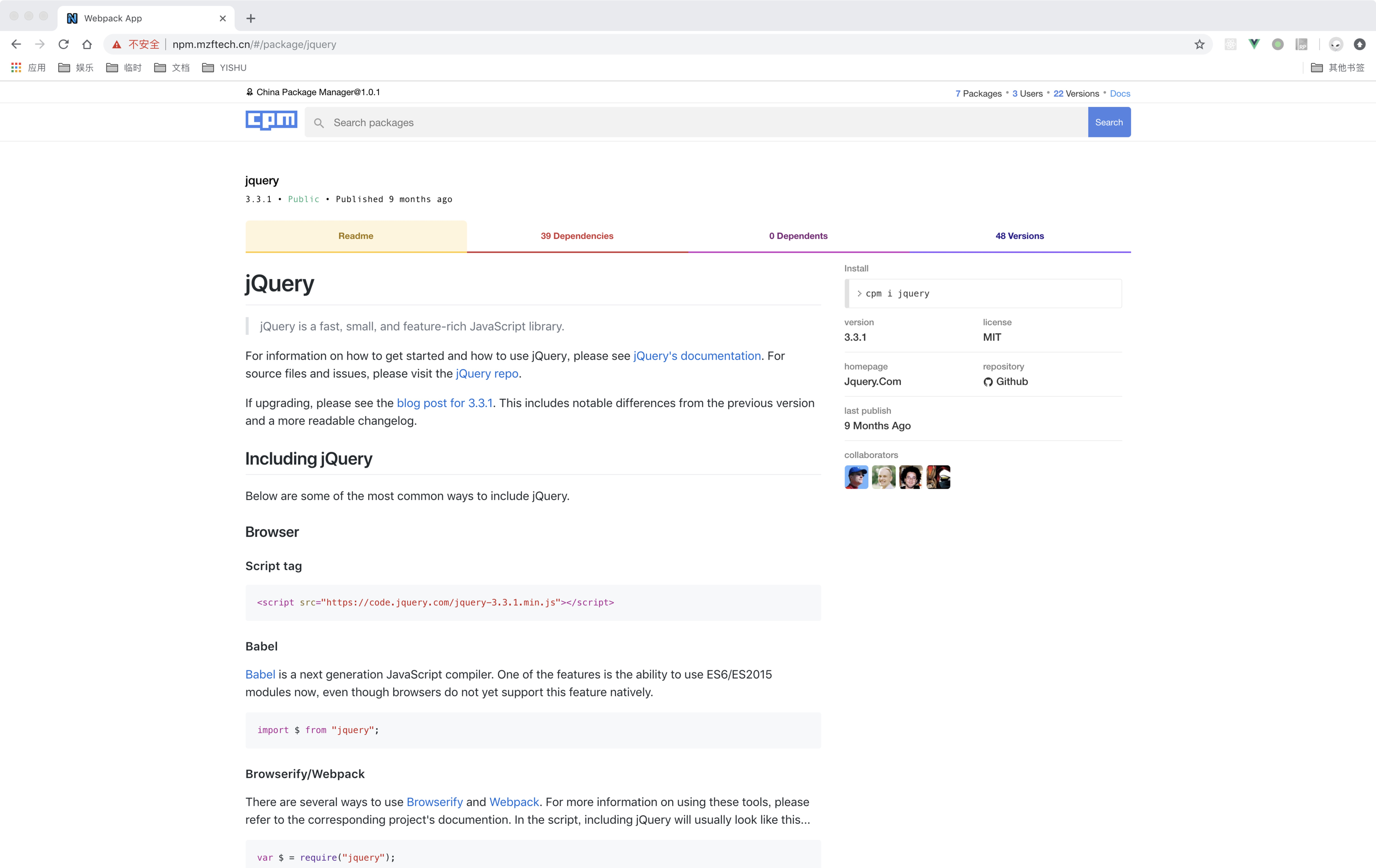This screenshot has height=868, width=1376.
Task: Open the 其他书签 folder
Action: point(1337,67)
